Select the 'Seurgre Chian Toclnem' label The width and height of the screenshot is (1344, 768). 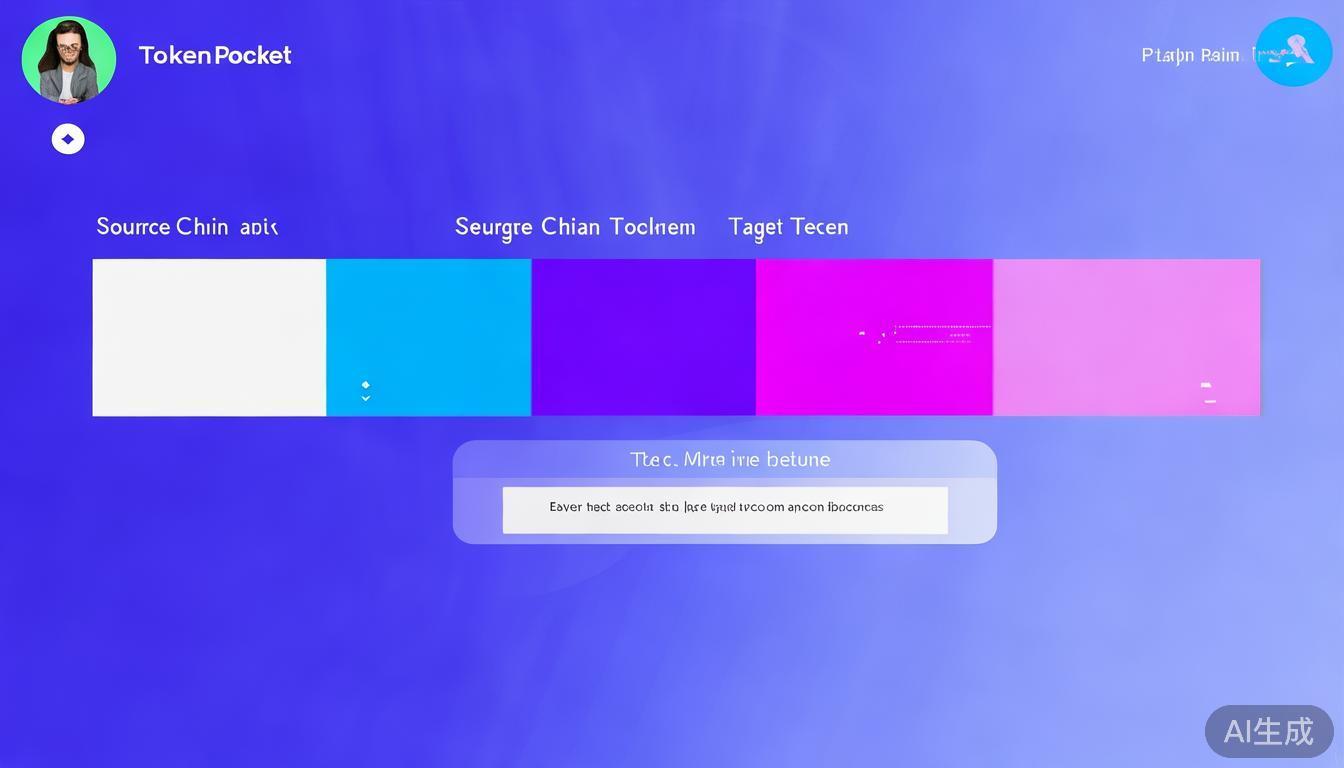574,227
